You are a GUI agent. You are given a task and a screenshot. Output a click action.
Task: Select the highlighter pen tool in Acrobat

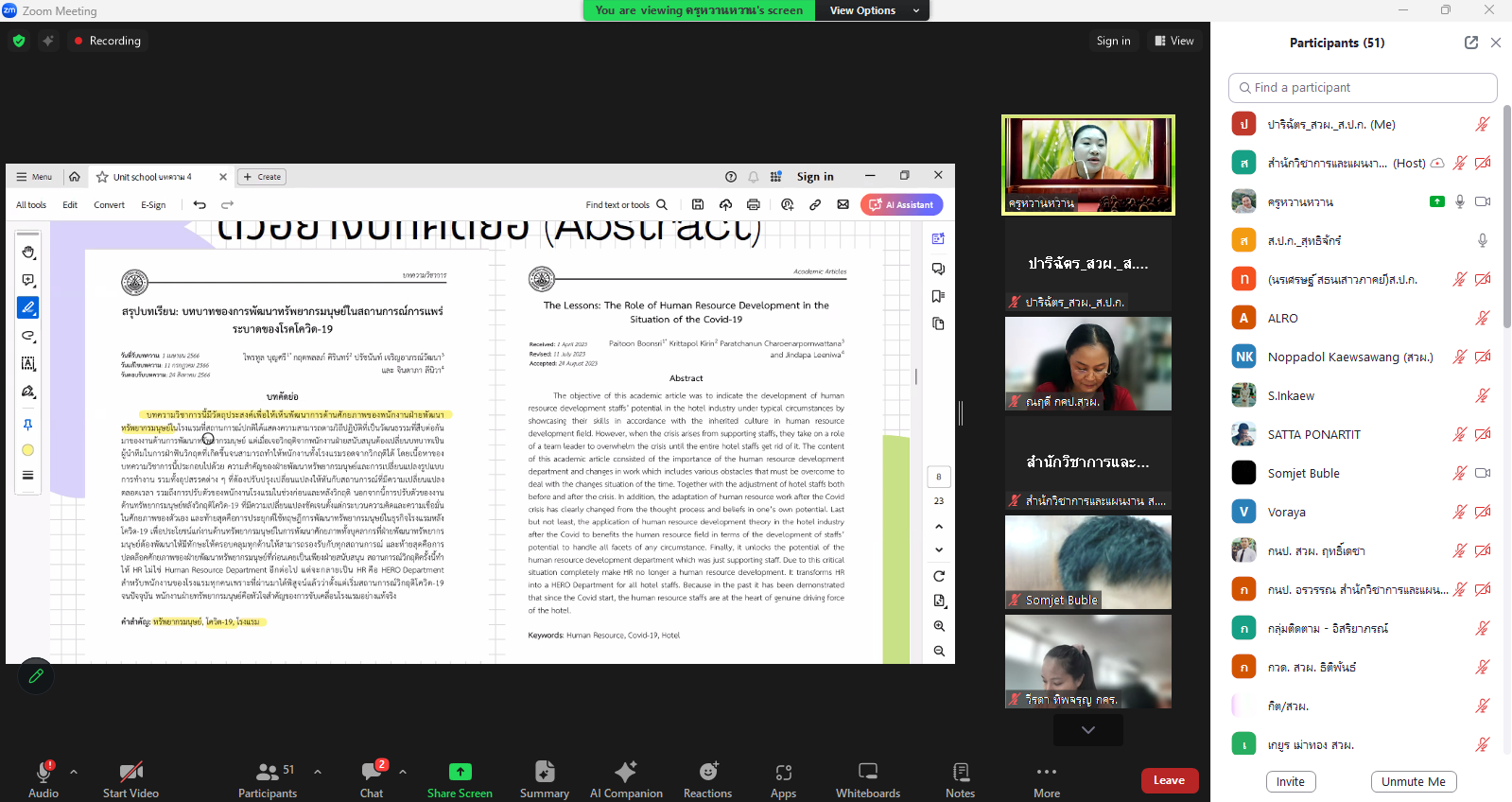[28, 307]
